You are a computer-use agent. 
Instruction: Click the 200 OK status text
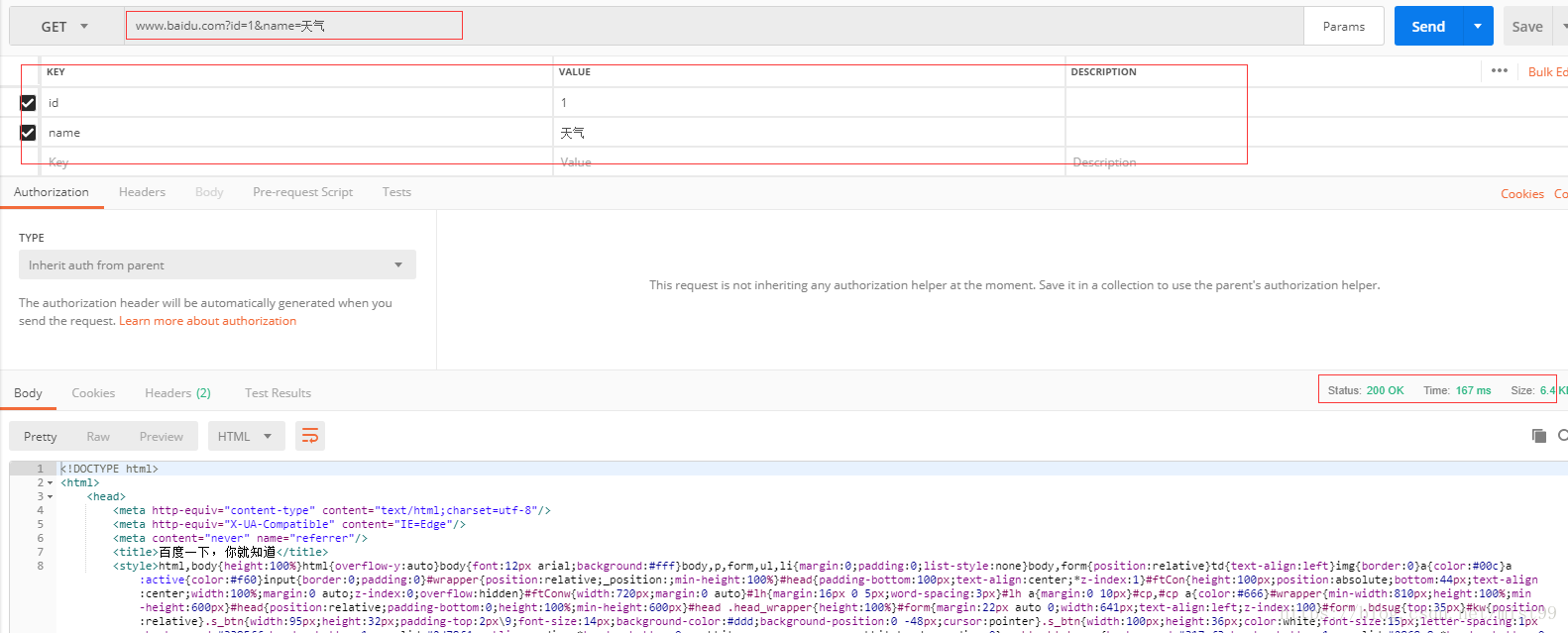point(1385,390)
